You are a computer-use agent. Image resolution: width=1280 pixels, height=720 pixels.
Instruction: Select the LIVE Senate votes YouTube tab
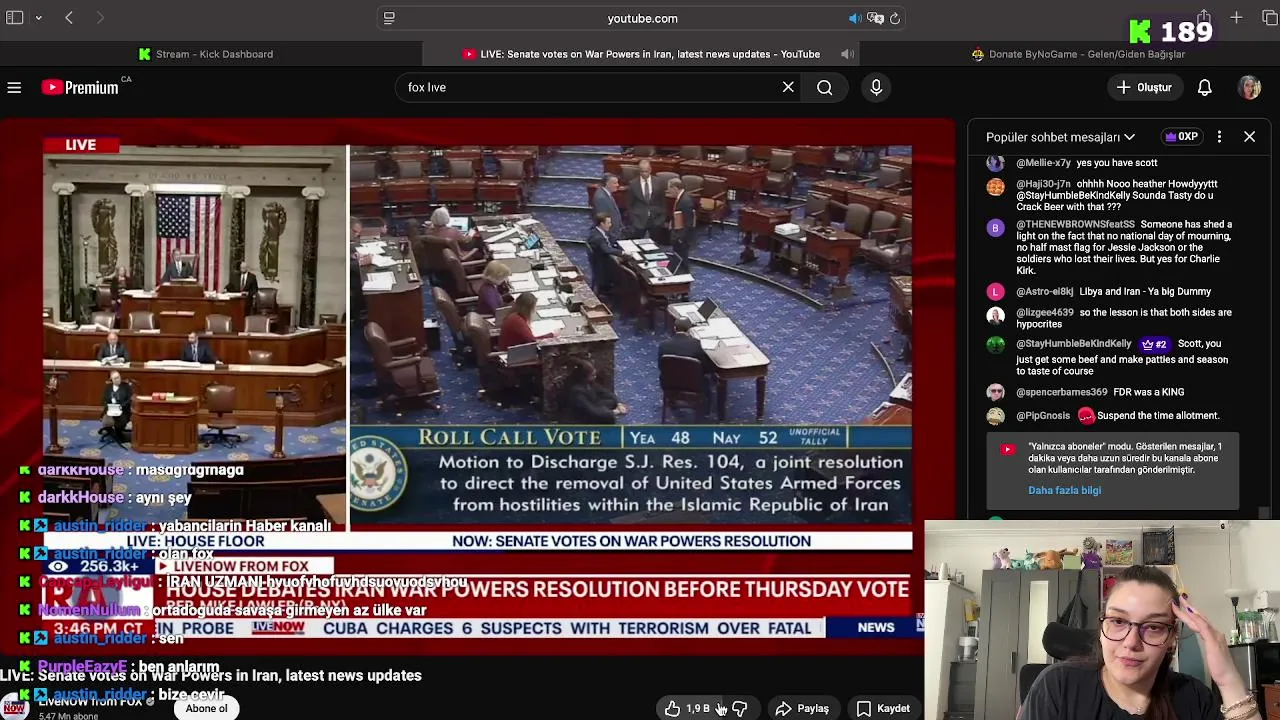pos(640,54)
